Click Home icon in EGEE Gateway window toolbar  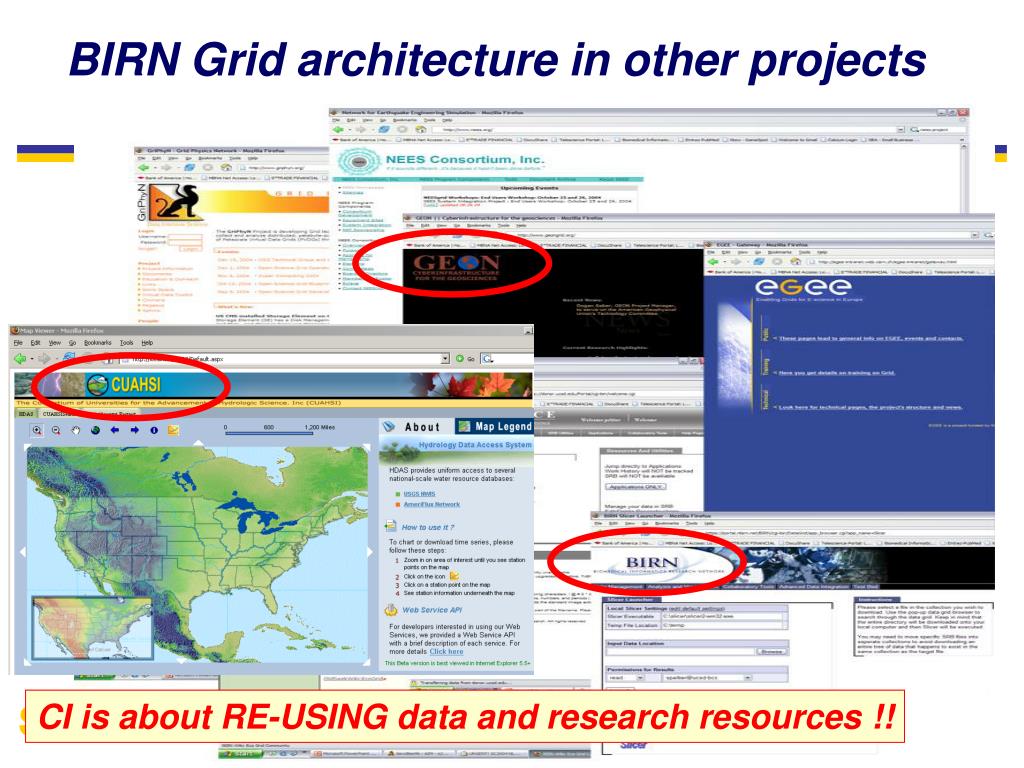795,261
